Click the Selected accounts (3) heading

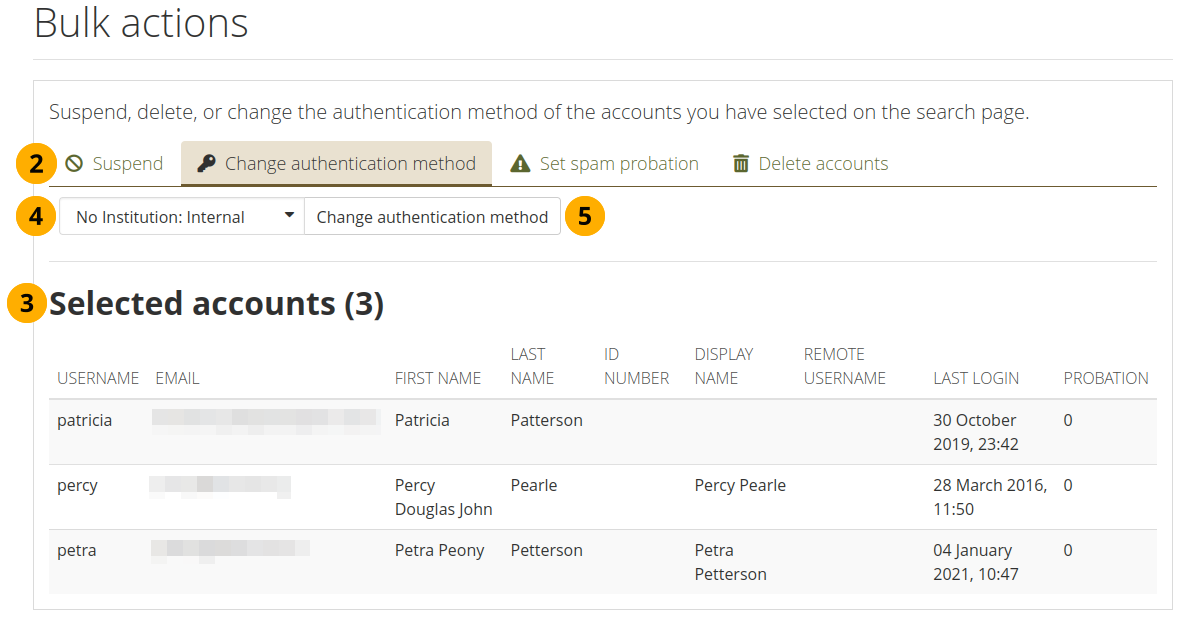(217, 304)
